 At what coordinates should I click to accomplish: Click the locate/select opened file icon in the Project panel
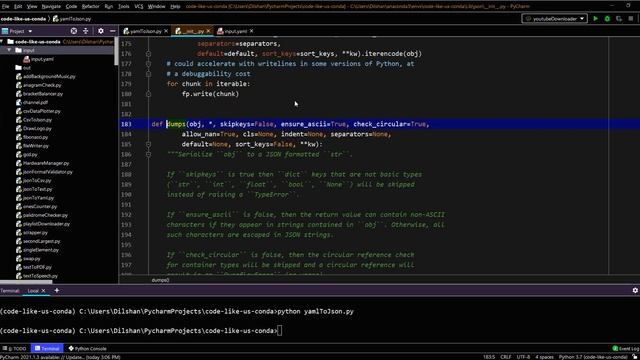coord(73,31)
